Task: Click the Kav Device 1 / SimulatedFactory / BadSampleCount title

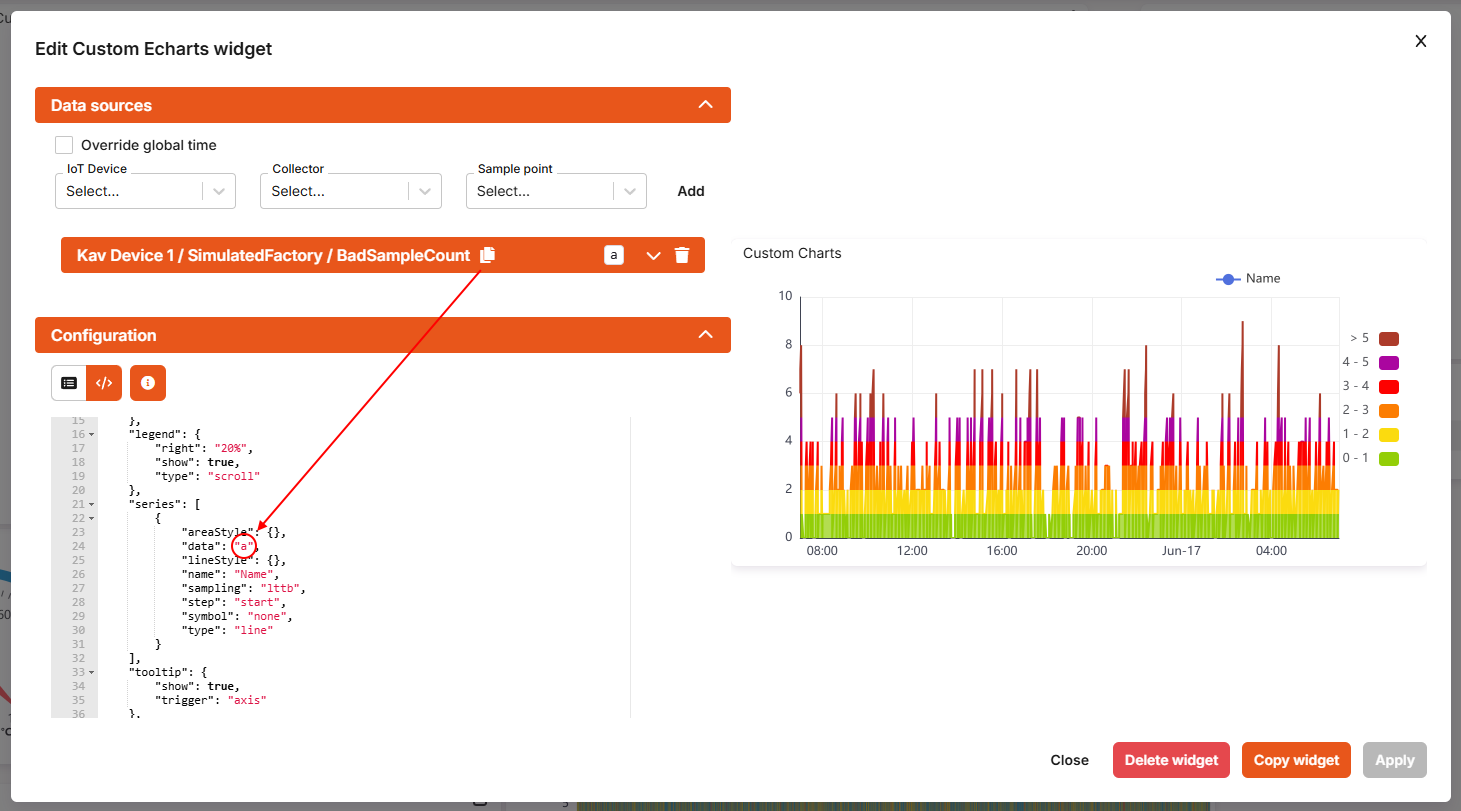Action: pos(273,255)
